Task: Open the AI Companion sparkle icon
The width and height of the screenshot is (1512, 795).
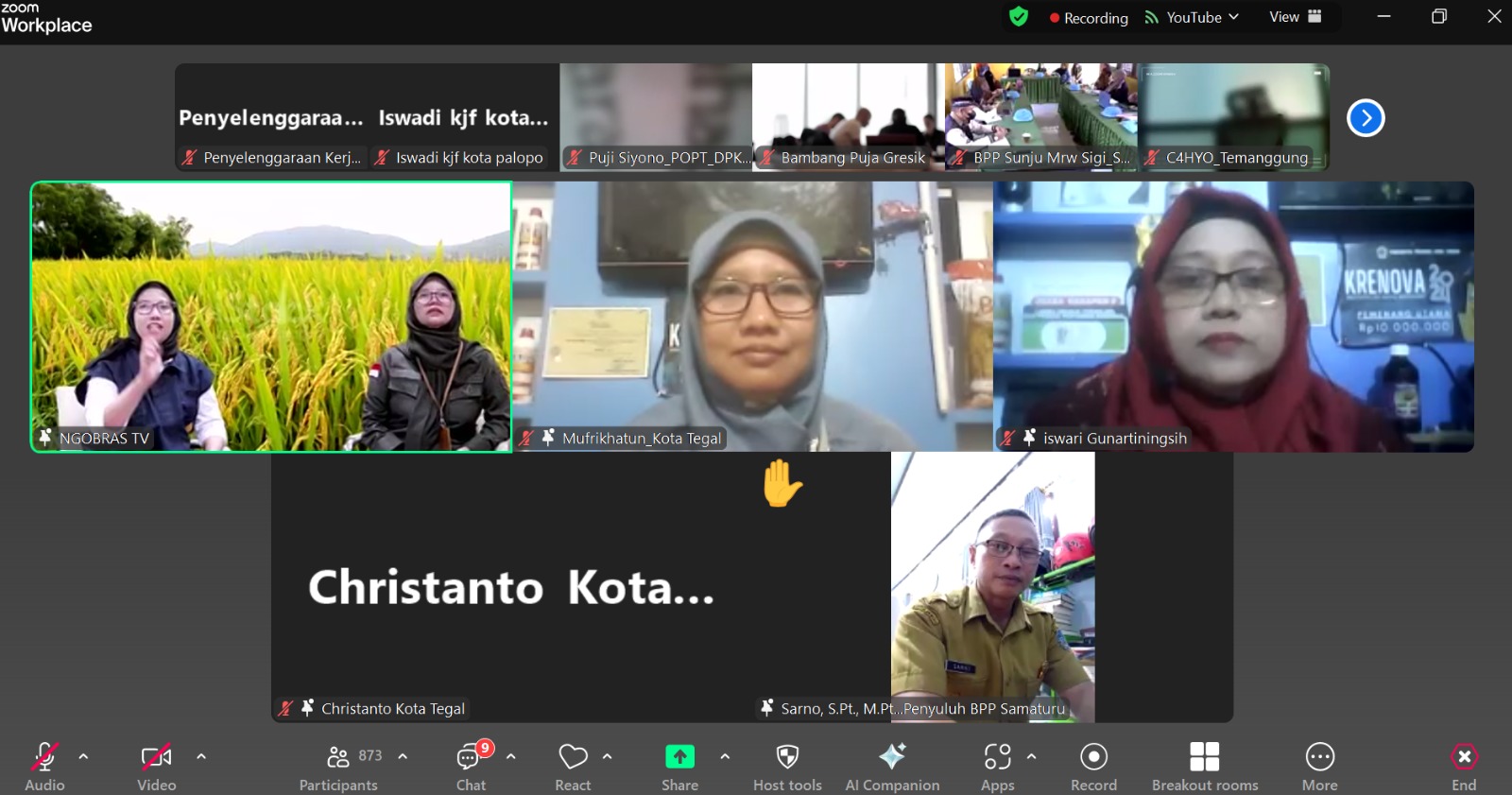Action: click(892, 756)
